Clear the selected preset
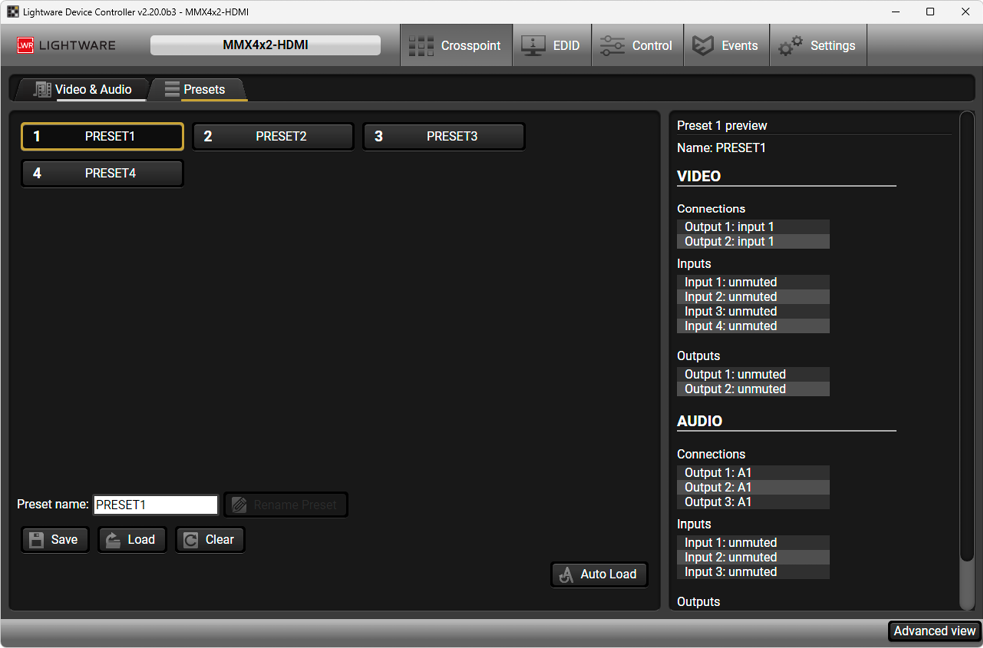Screen dimensions: 983x648 [x=210, y=540]
